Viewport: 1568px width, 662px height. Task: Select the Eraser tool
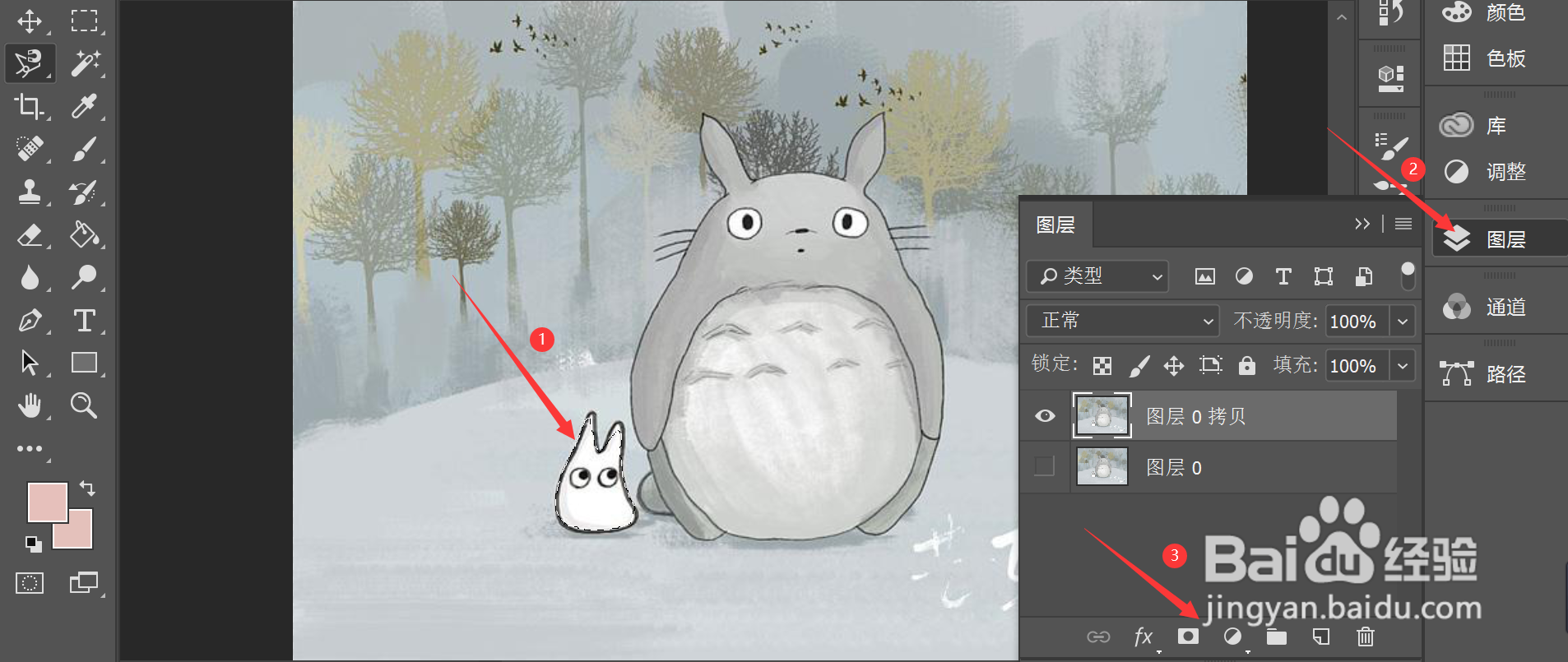[30, 234]
